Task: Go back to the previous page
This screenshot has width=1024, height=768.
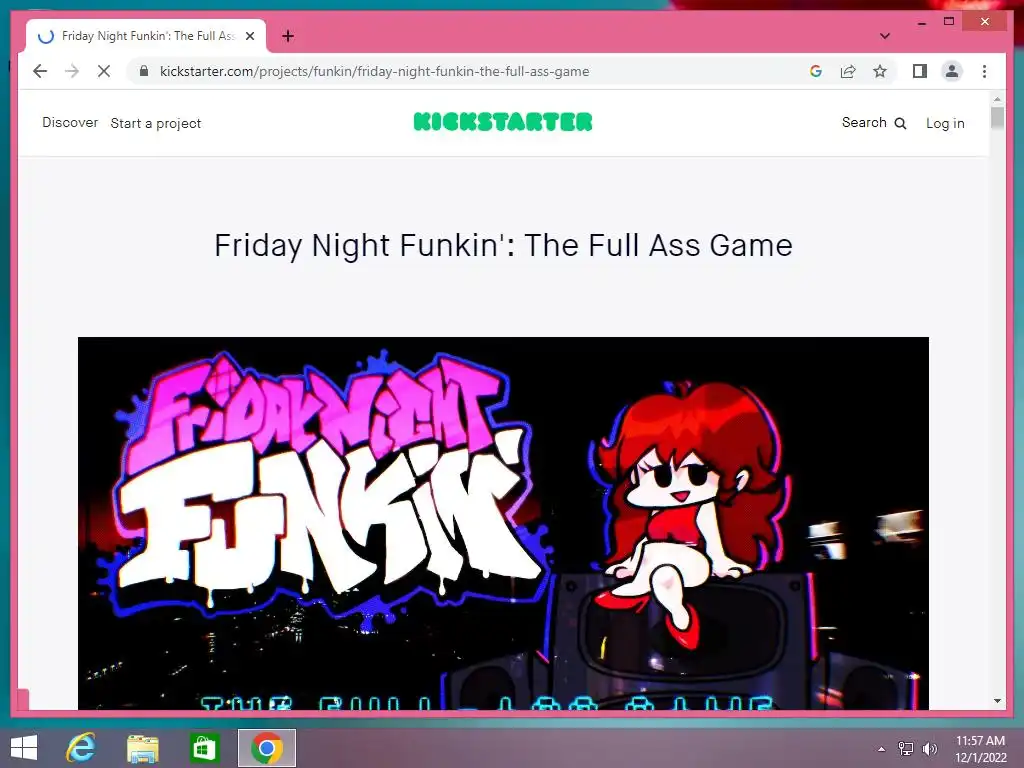Action: pos(40,71)
